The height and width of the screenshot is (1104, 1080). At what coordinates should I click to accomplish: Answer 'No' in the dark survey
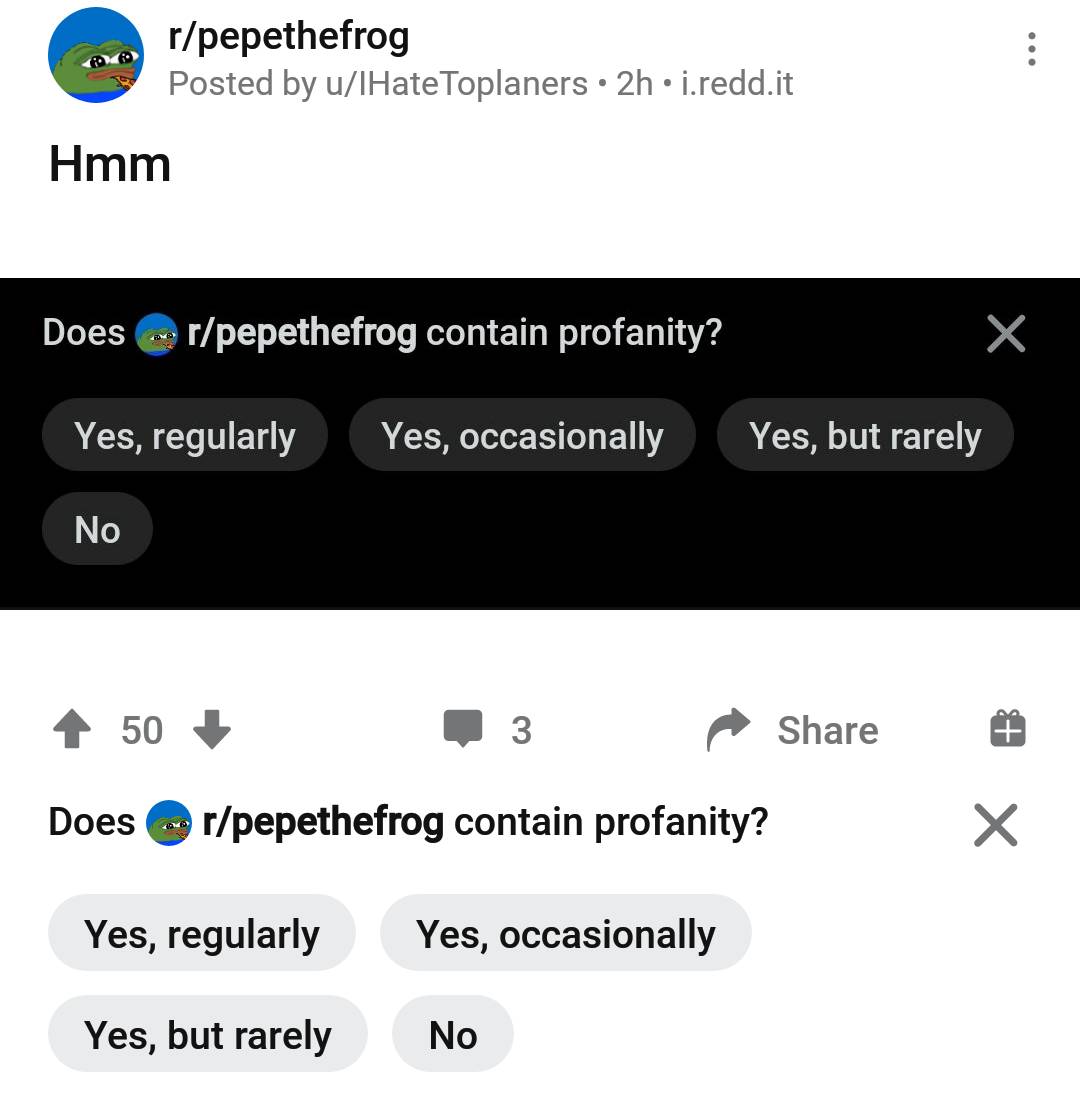click(97, 530)
